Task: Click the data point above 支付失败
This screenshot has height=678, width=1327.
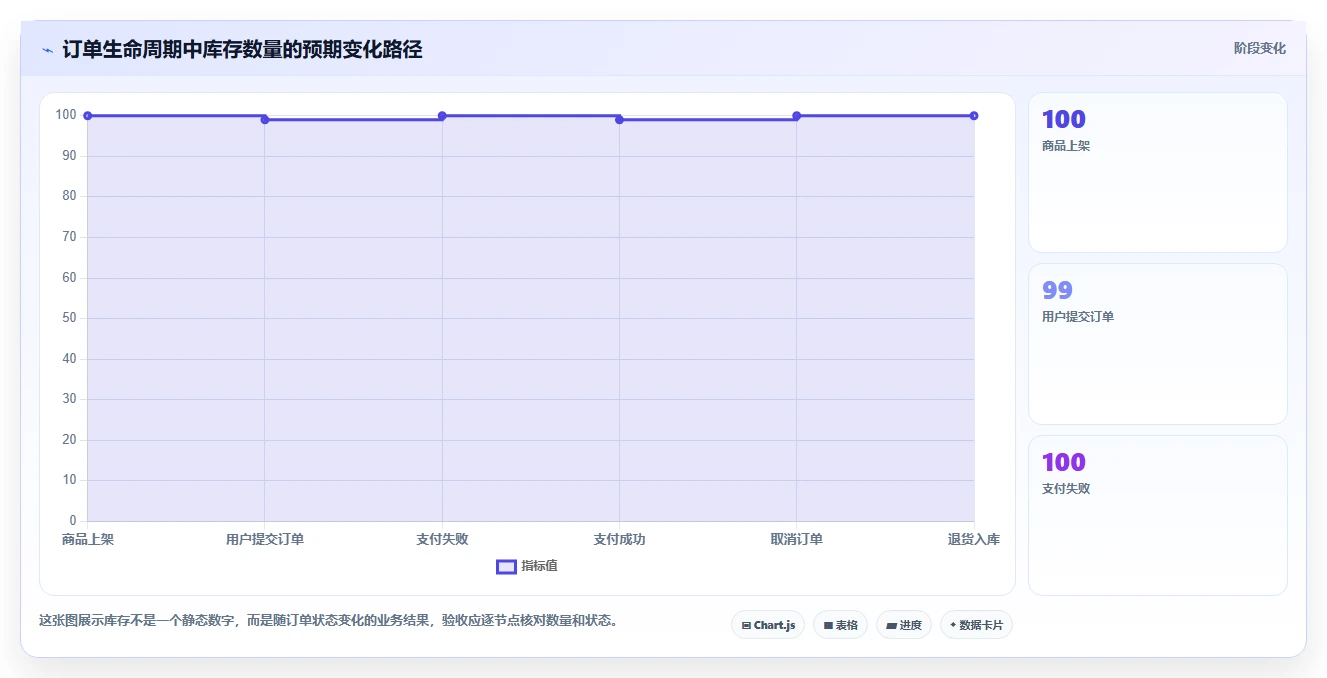Action: (x=442, y=116)
